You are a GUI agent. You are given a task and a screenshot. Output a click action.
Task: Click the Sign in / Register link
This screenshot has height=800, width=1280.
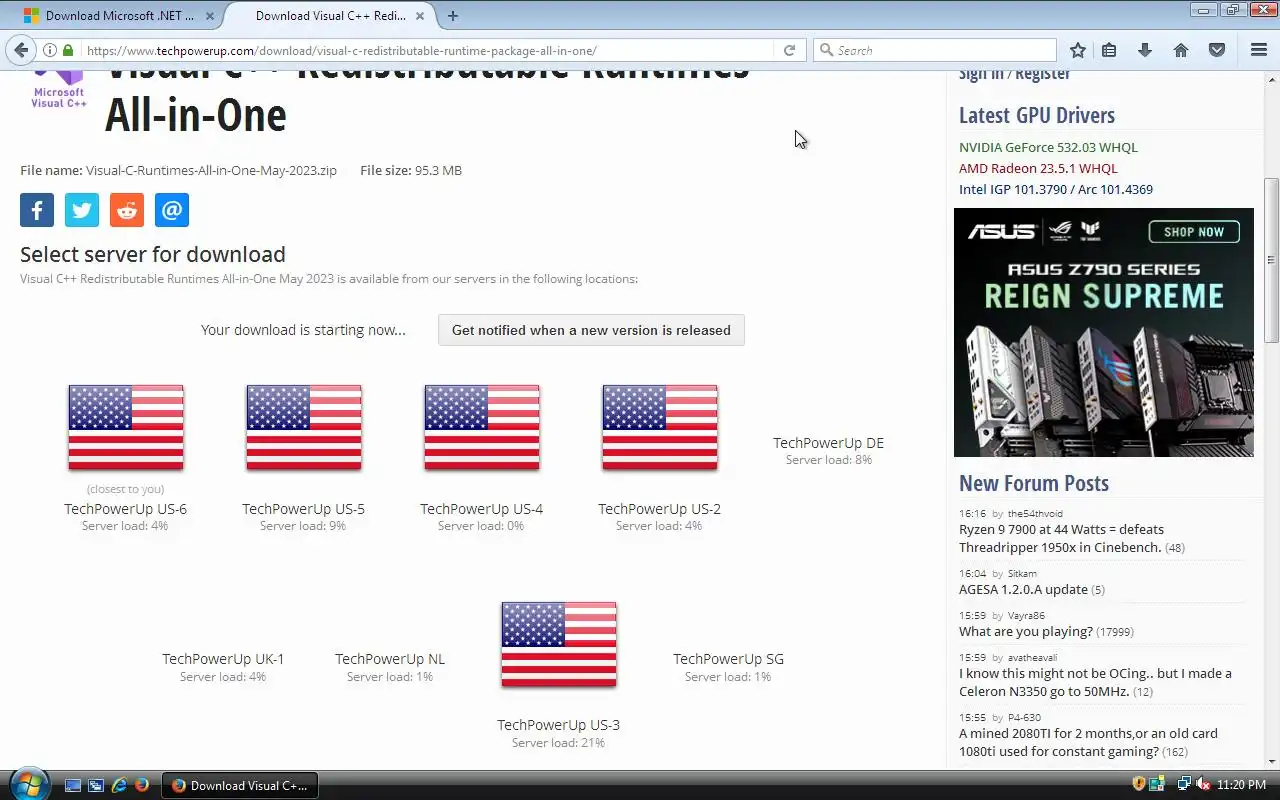(1014, 73)
